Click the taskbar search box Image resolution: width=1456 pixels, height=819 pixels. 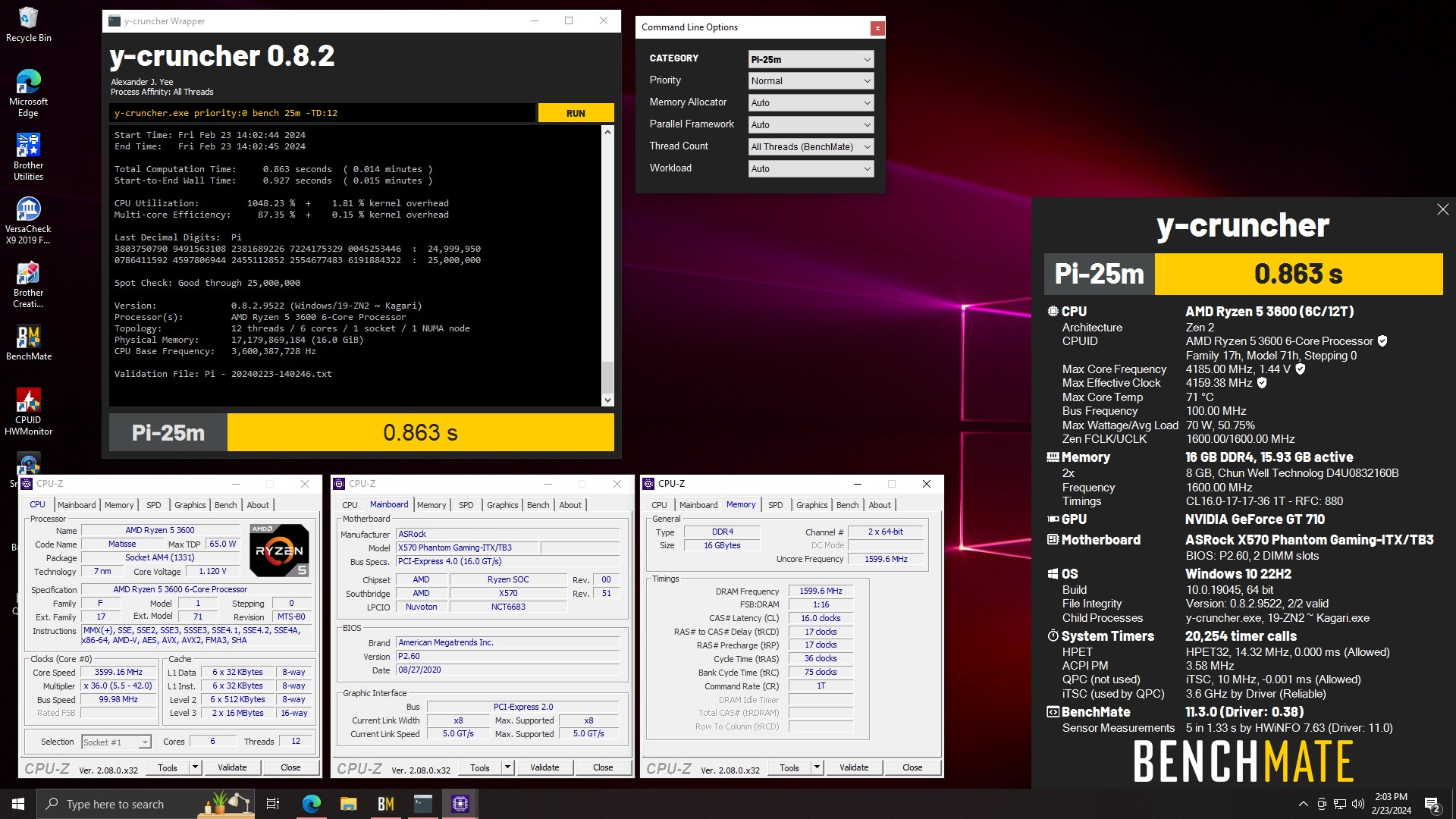coord(145,804)
